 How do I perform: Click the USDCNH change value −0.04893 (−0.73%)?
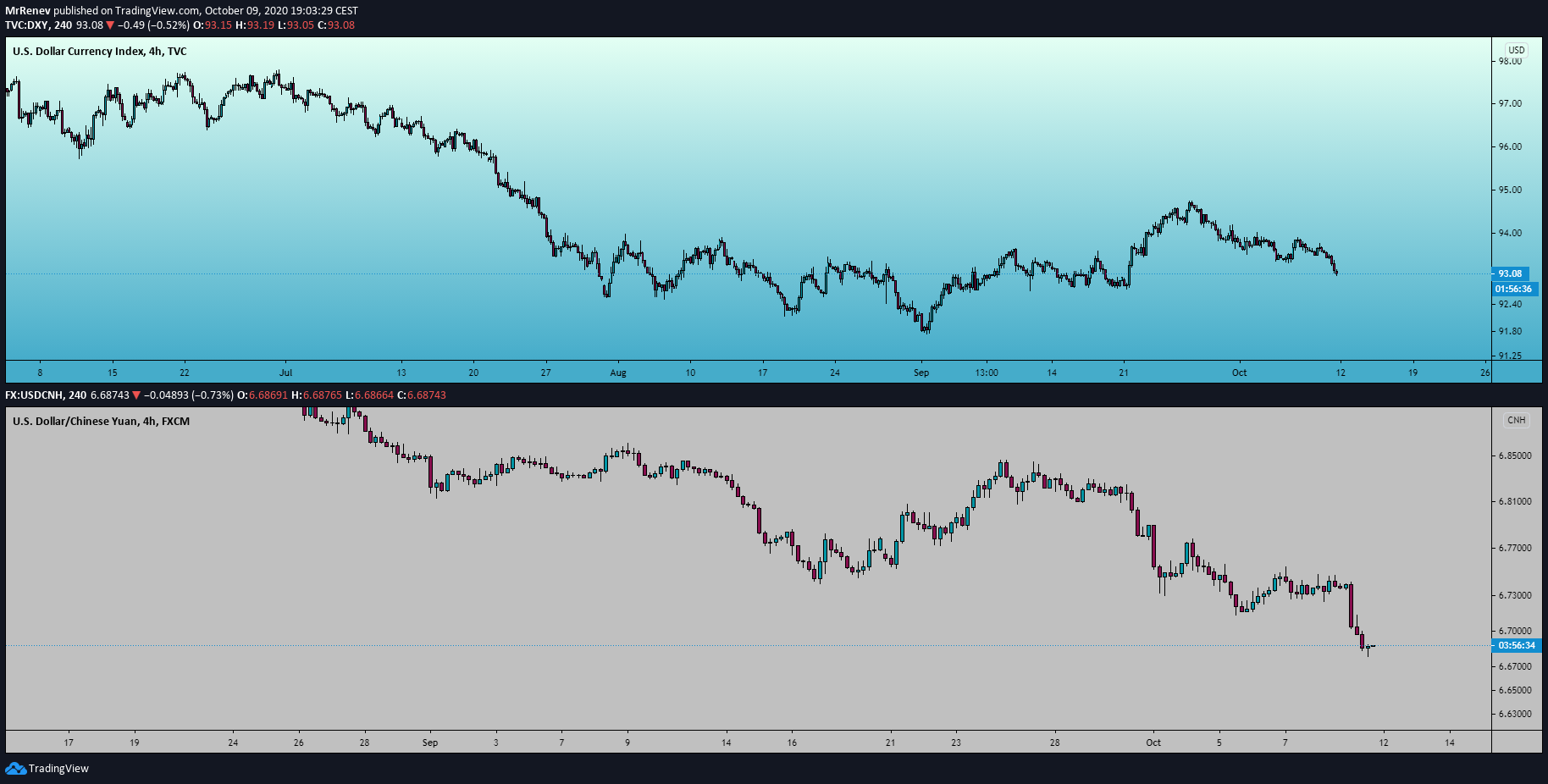[x=189, y=395]
